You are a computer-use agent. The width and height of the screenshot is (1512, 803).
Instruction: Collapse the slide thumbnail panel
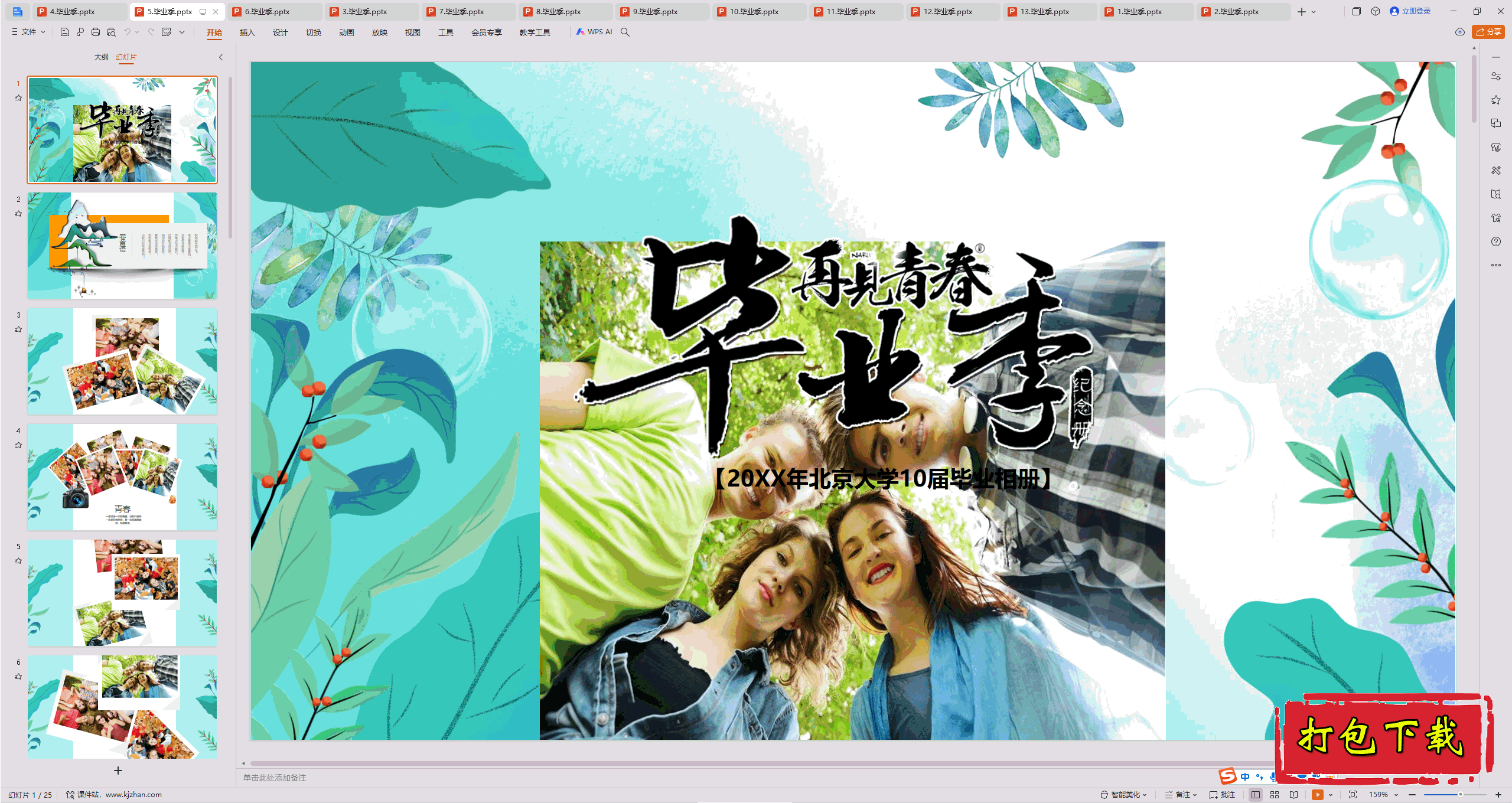221,57
